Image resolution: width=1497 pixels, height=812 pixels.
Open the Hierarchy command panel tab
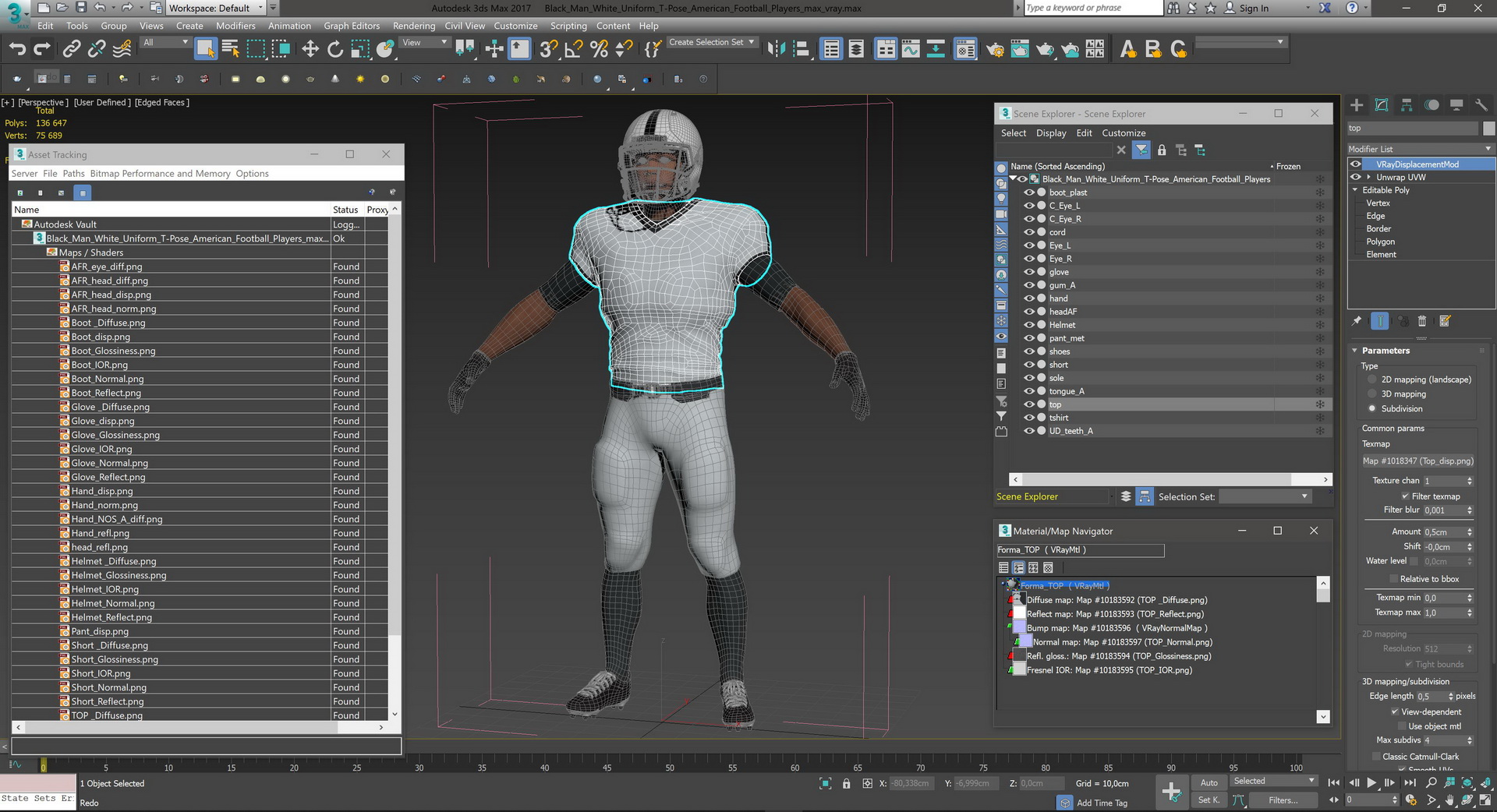[x=1407, y=105]
